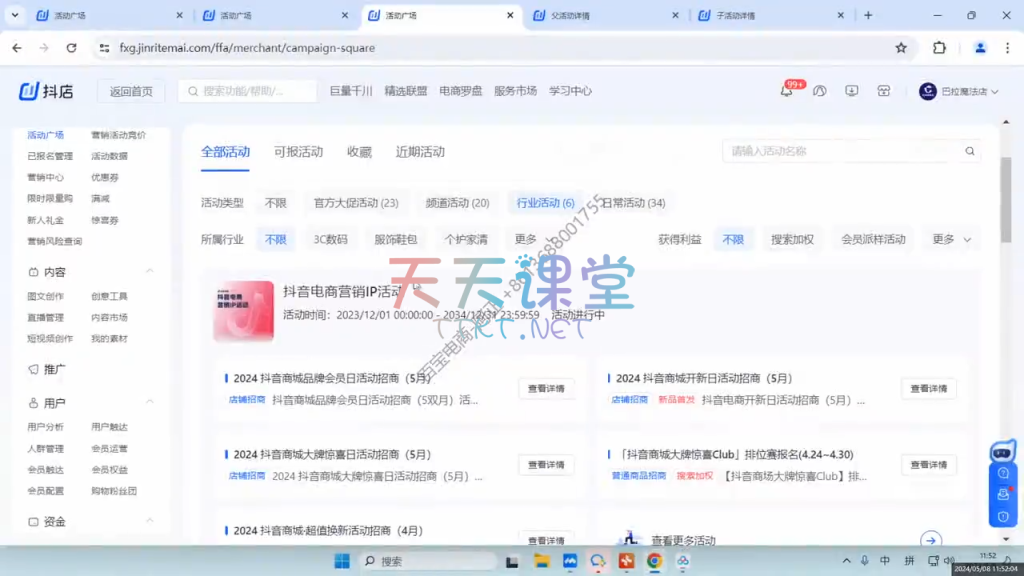Select the 搜索加权 benefit filter

pos(792,240)
